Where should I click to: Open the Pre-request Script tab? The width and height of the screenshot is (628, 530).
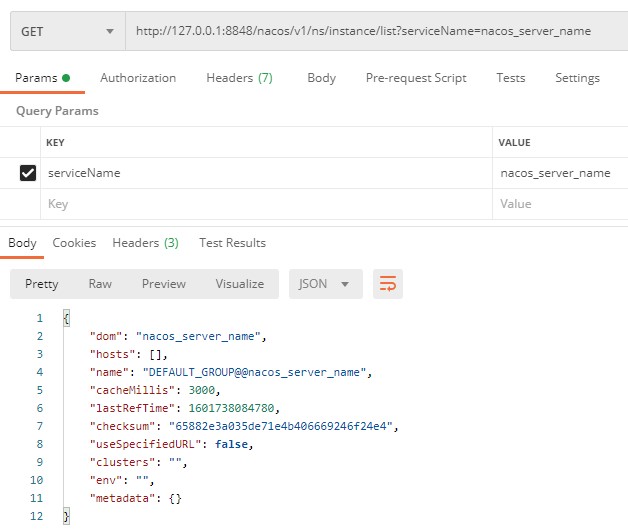point(416,78)
